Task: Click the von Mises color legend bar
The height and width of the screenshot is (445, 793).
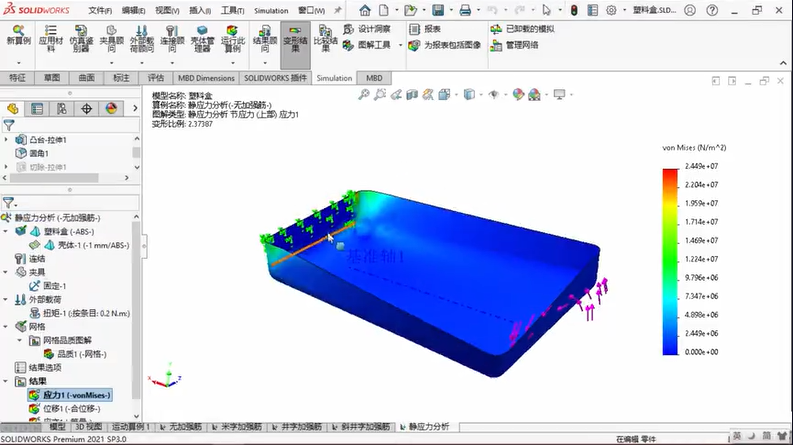Action: (x=670, y=260)
